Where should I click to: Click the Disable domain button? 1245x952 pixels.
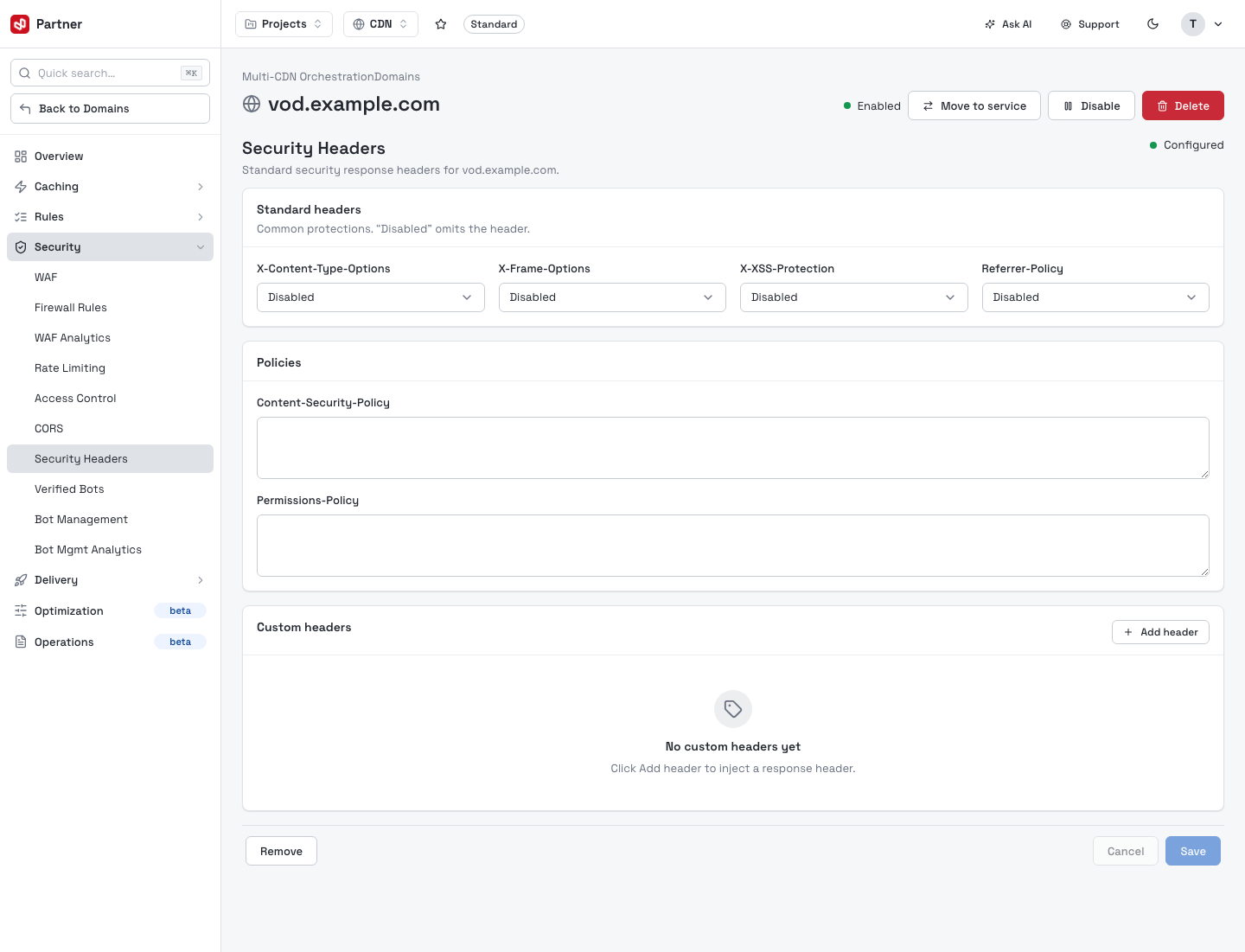(x=1091, y=105)
